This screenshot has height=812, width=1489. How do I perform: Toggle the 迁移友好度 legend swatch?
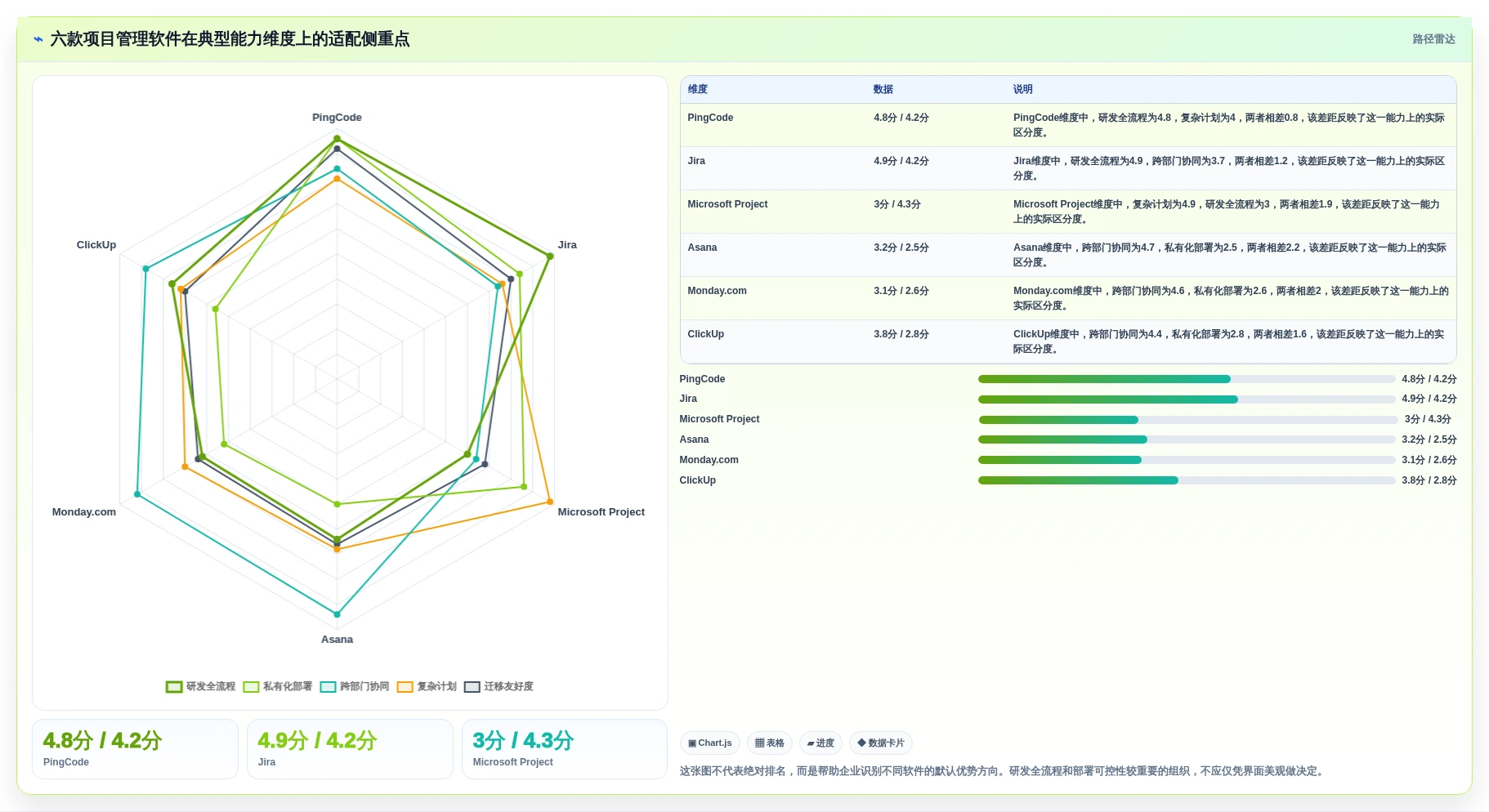pos(472,687)
